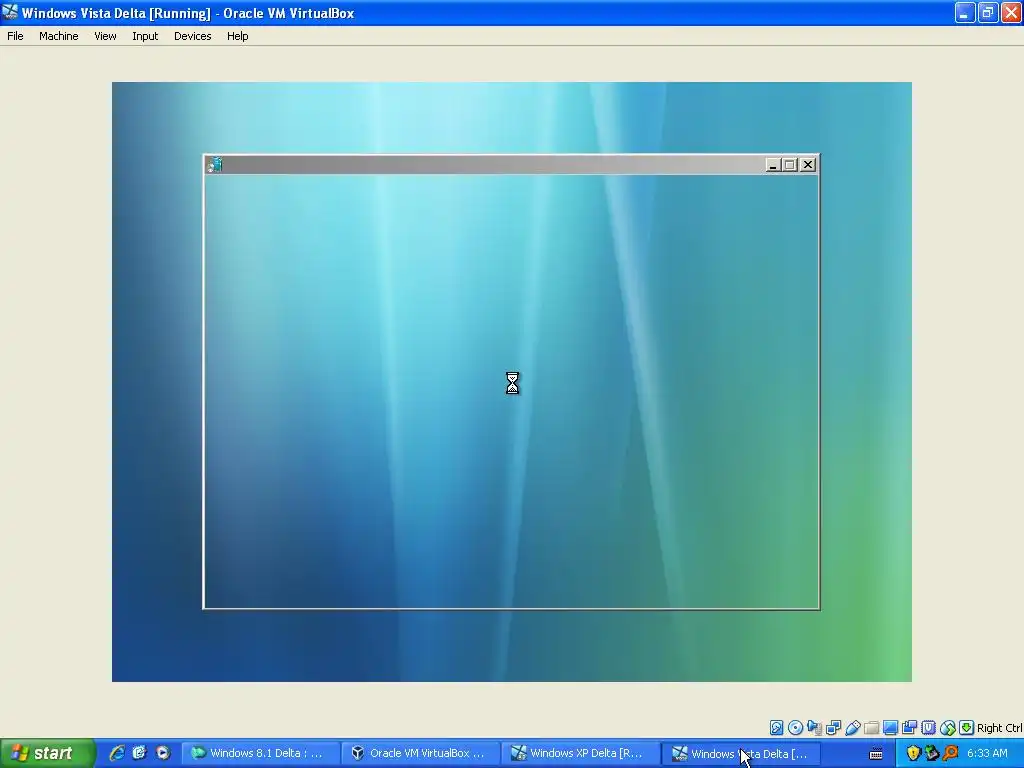Close the blank window inside the guest
1024x768 pixels.
point(808,165)
